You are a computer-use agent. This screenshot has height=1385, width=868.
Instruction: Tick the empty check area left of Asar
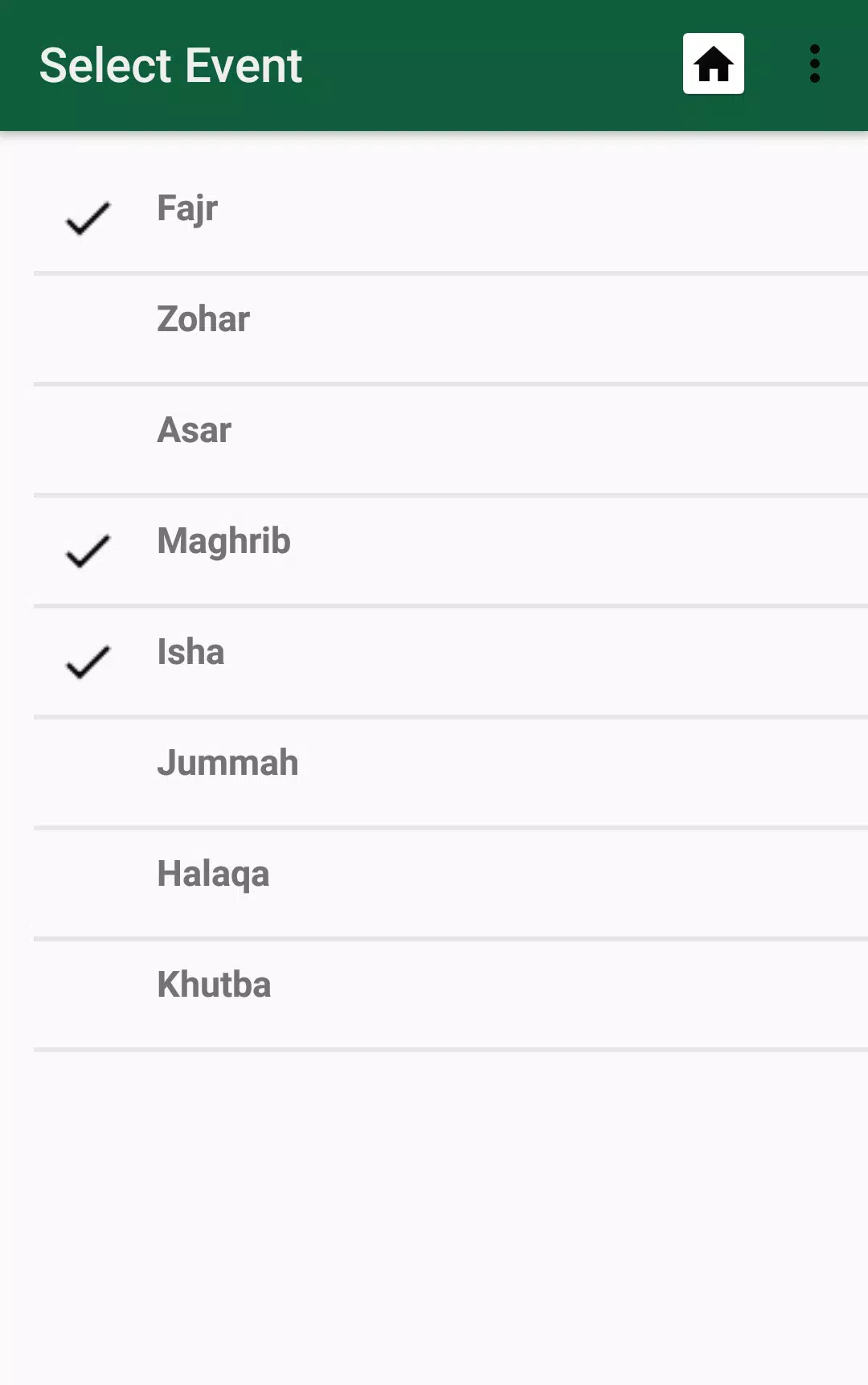[x=88, y=440]
